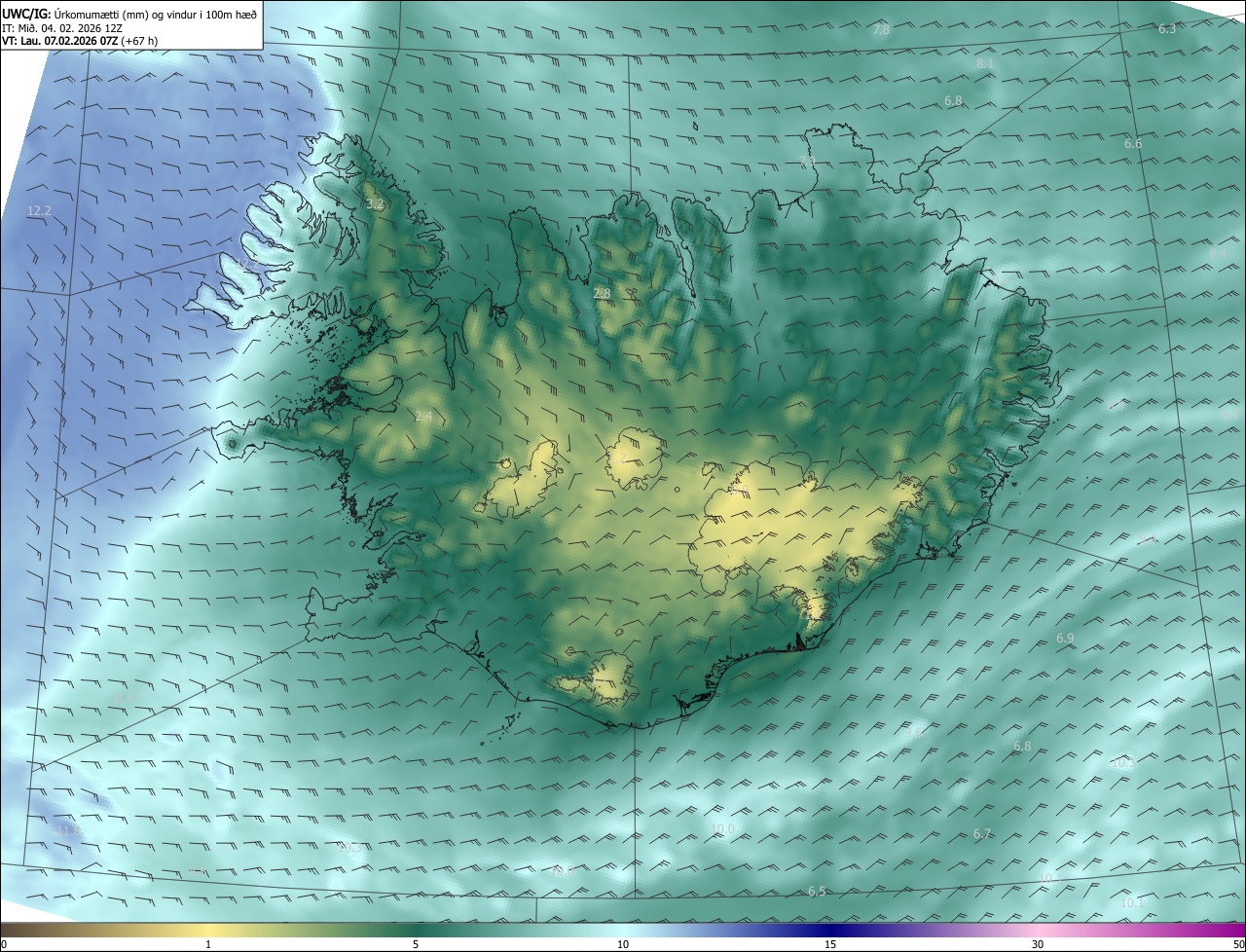Click the VT: Lau. 07.02.2026 07Z (+67 h) line
The height and width of the screenshot is (952, 1246).
(x=80, y=41)
